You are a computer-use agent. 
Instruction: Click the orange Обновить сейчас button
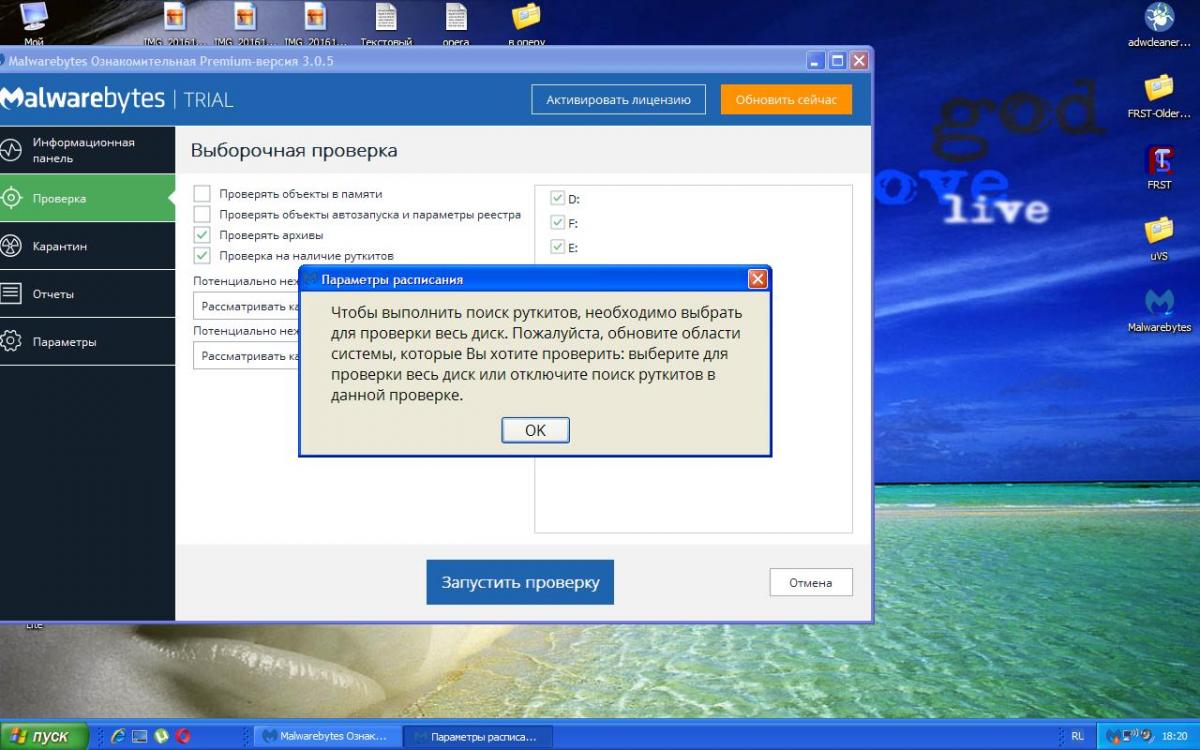pos(786,100)
